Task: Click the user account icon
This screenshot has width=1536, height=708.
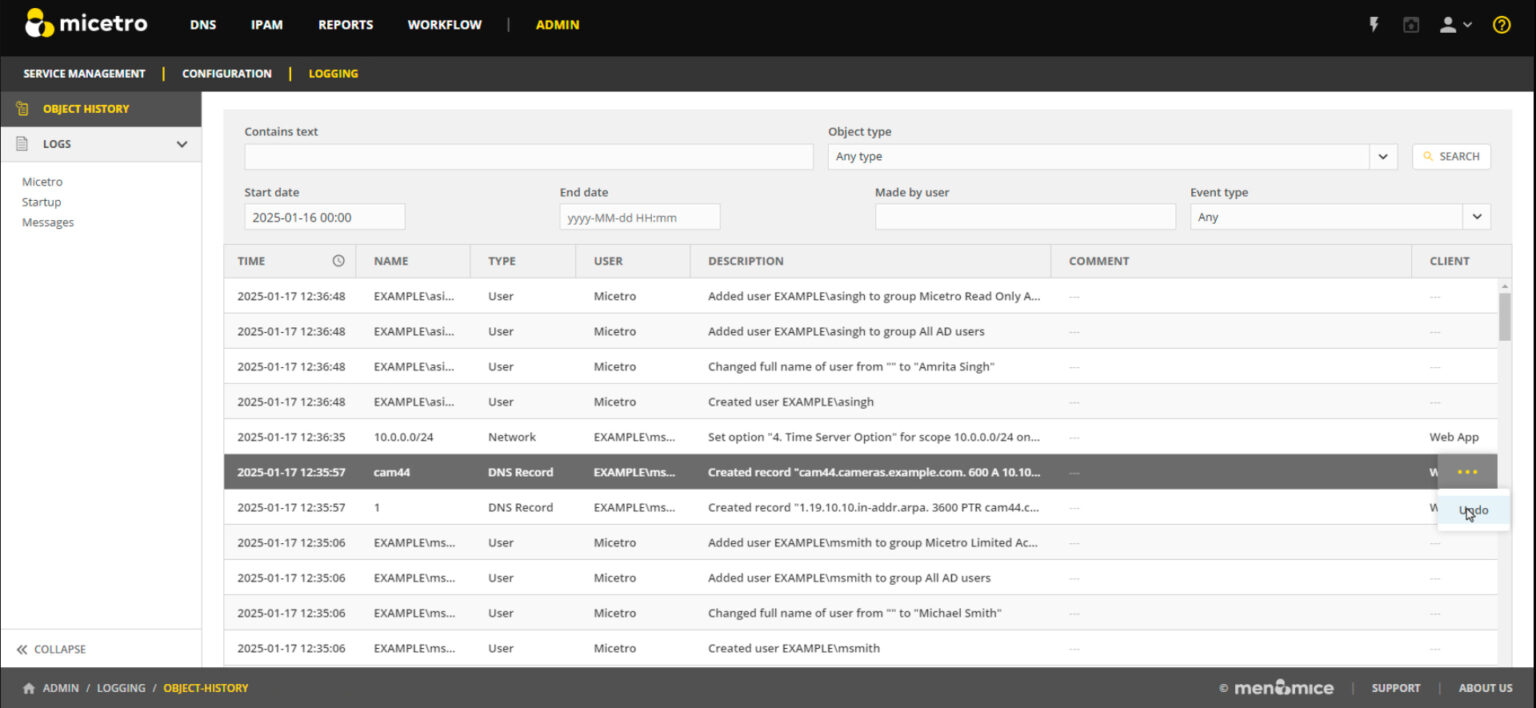Action: tap(1449, 24)
